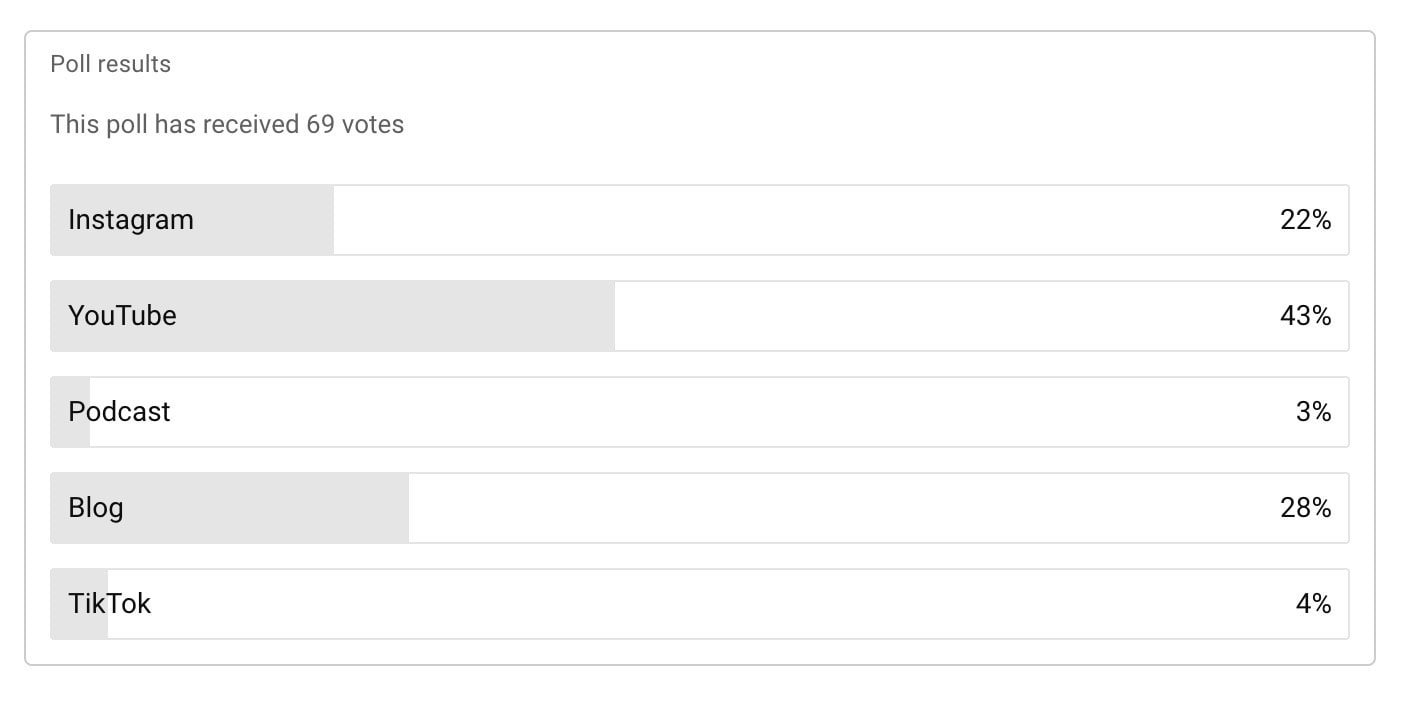
Task: Click the gray filled Instagram progress bar
Action: [192, 220]
